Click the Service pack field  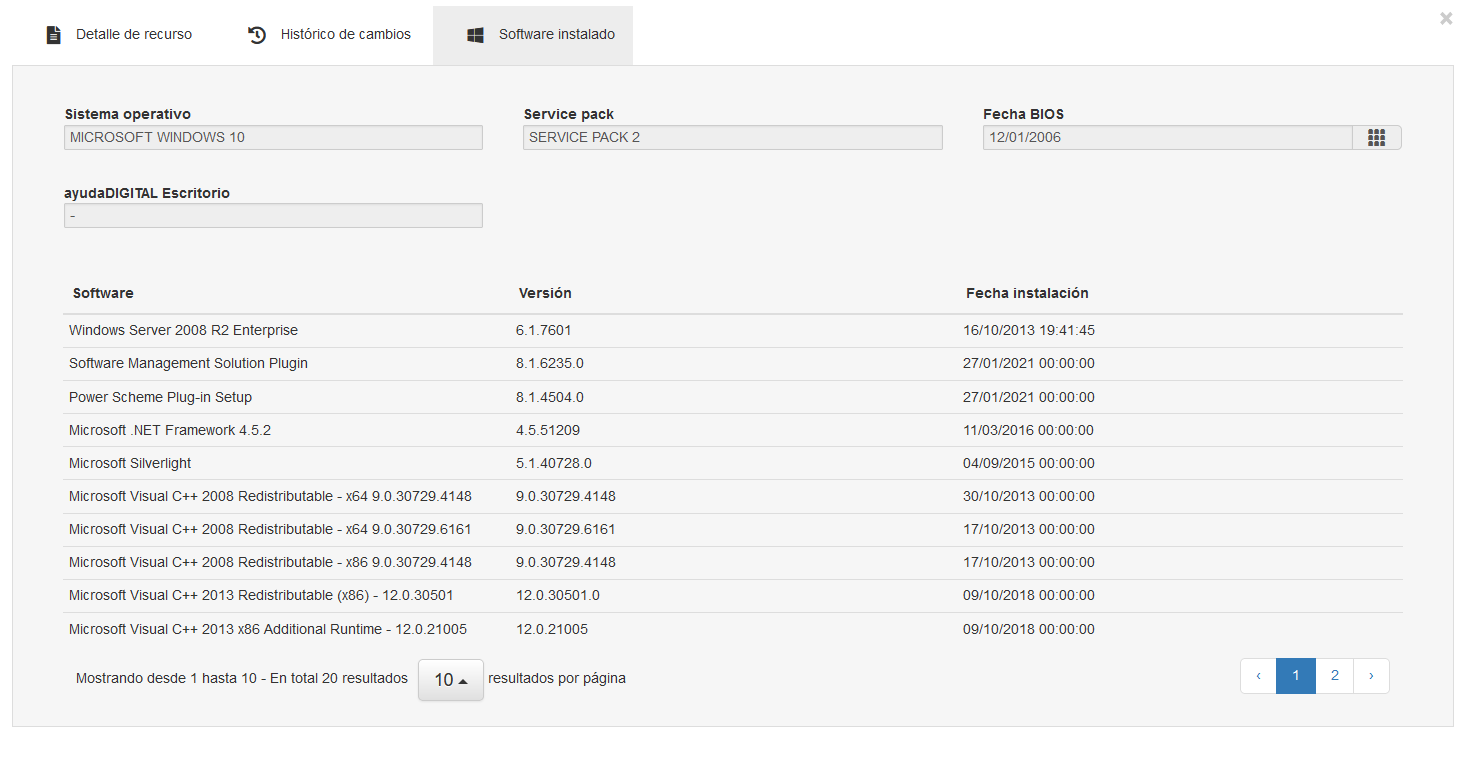coord(733,137)
